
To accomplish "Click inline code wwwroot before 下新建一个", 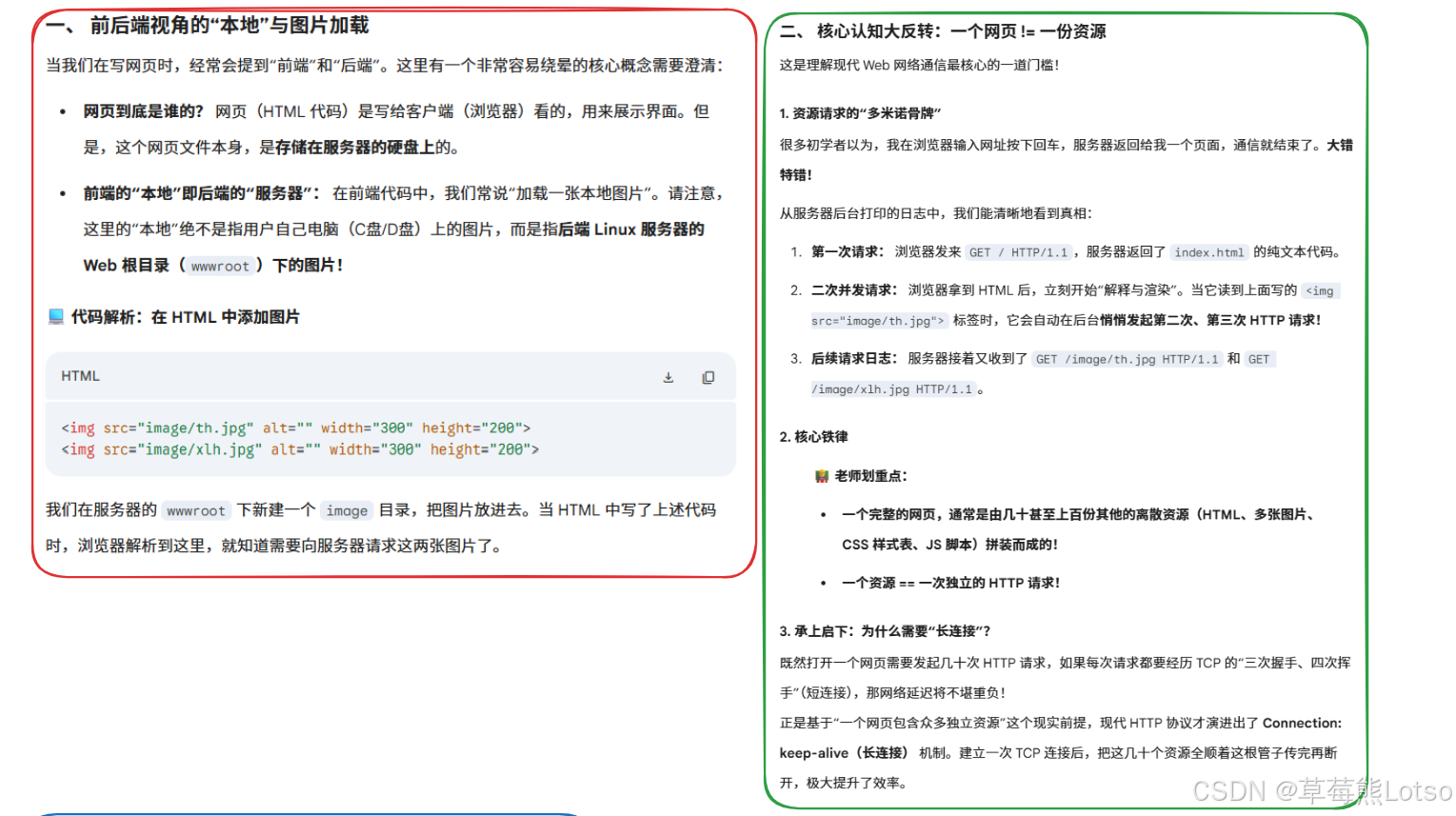I will point(196,511).
